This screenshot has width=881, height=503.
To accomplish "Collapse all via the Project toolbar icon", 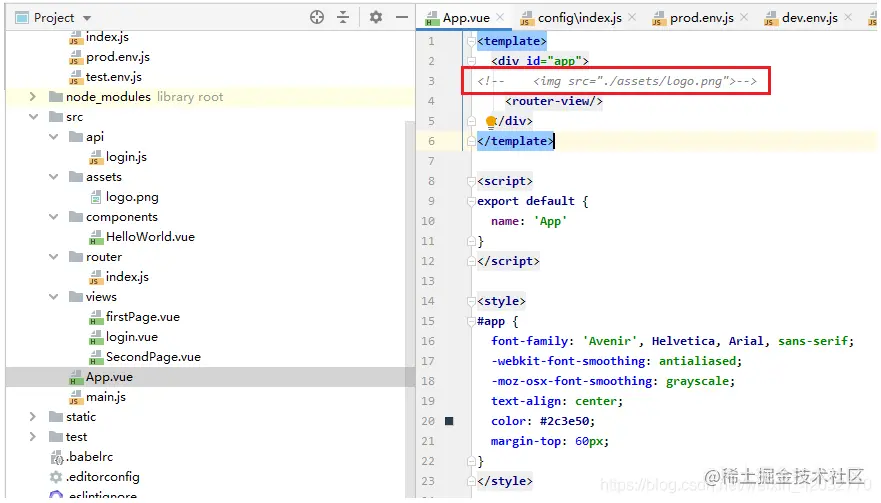I will coord(343,17).
